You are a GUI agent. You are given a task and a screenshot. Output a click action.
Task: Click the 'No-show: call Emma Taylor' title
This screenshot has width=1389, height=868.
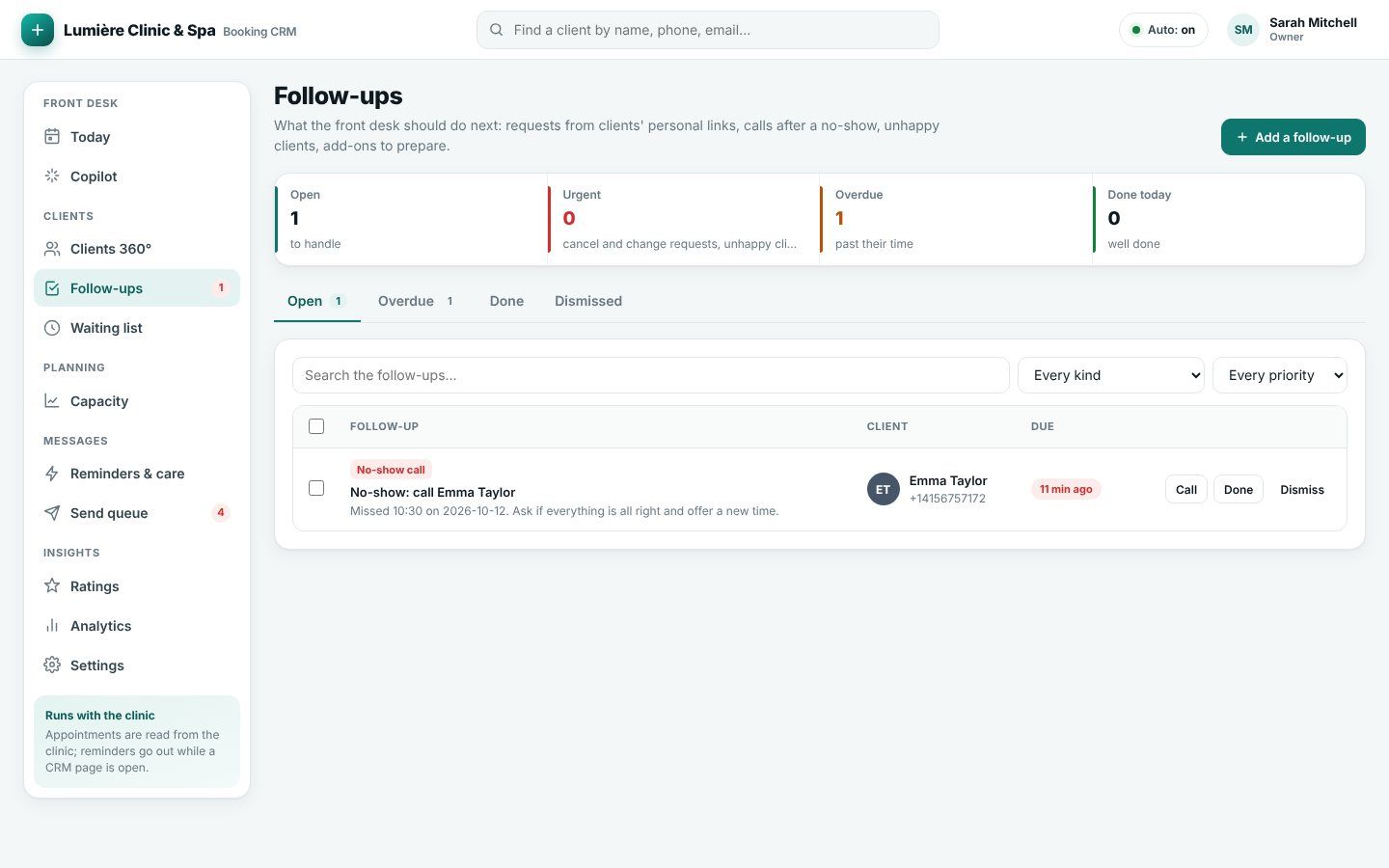433,492
